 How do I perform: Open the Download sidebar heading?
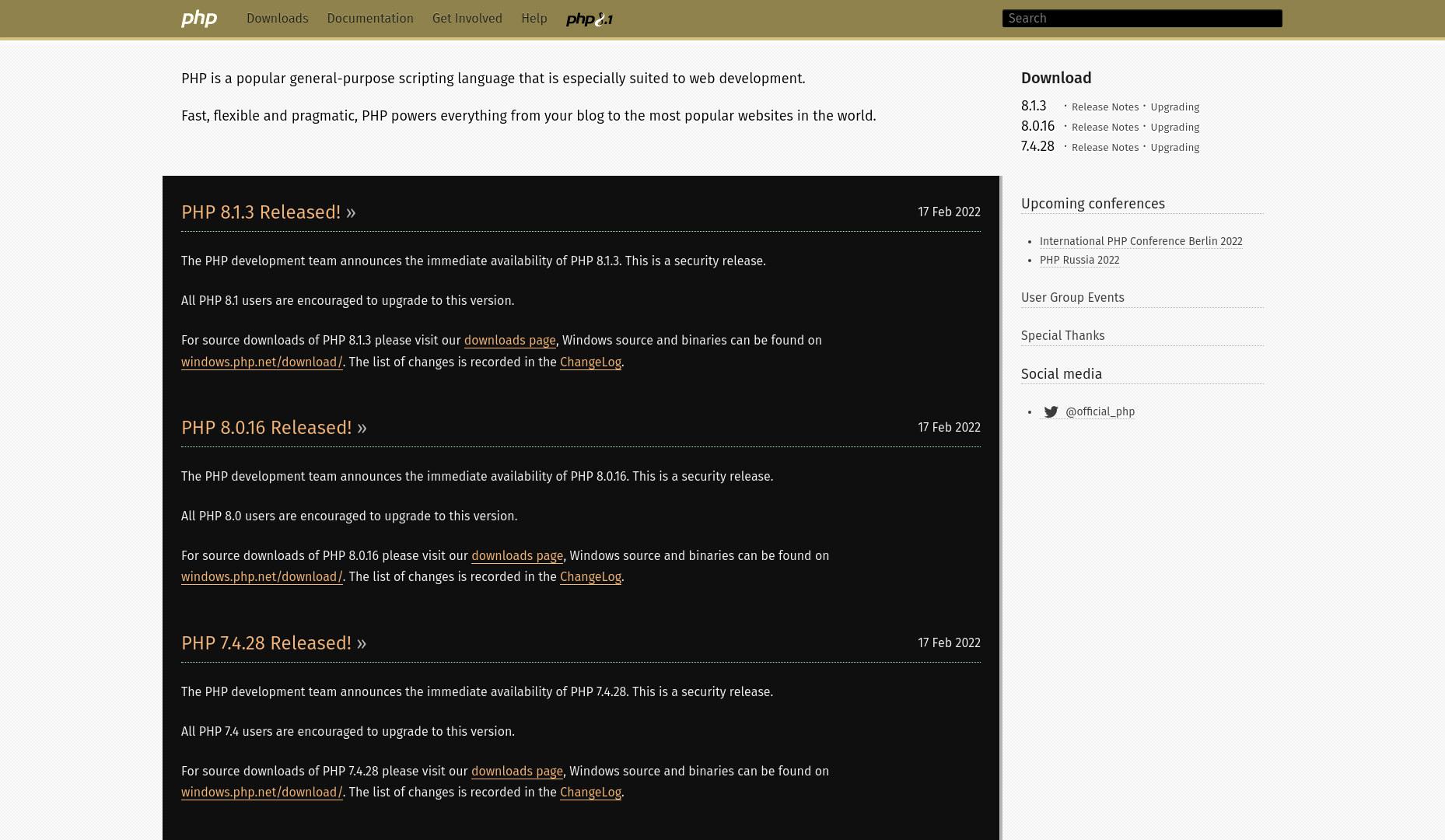click(x=1056, y=78)
